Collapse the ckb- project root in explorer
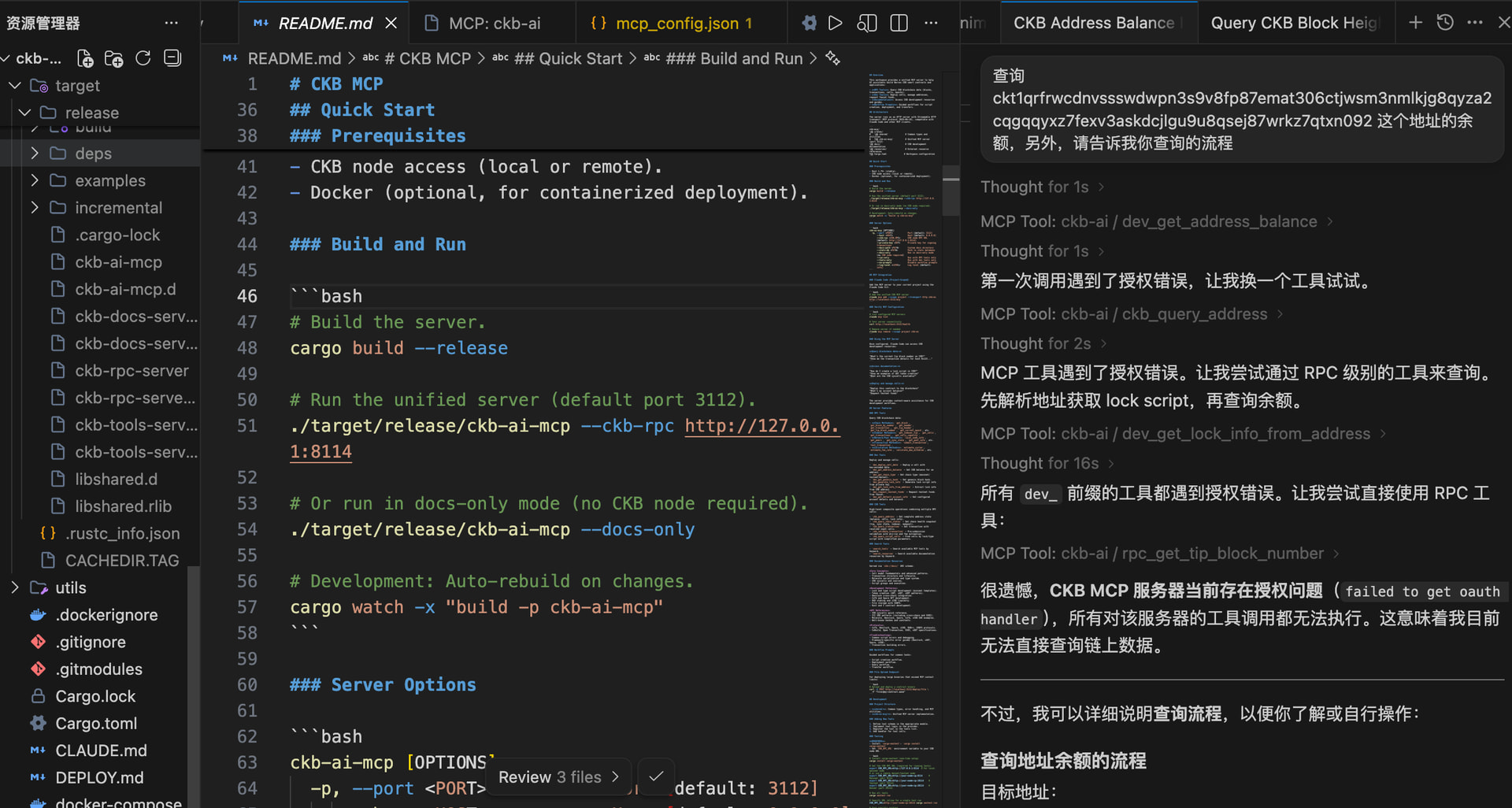 click(x=6, y=58)
